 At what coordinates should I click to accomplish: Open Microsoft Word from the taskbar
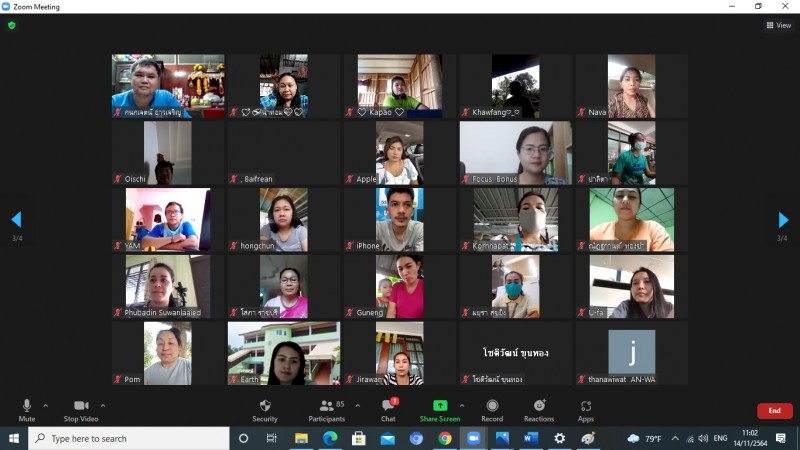pyautogui.click(x=530, y=438)
